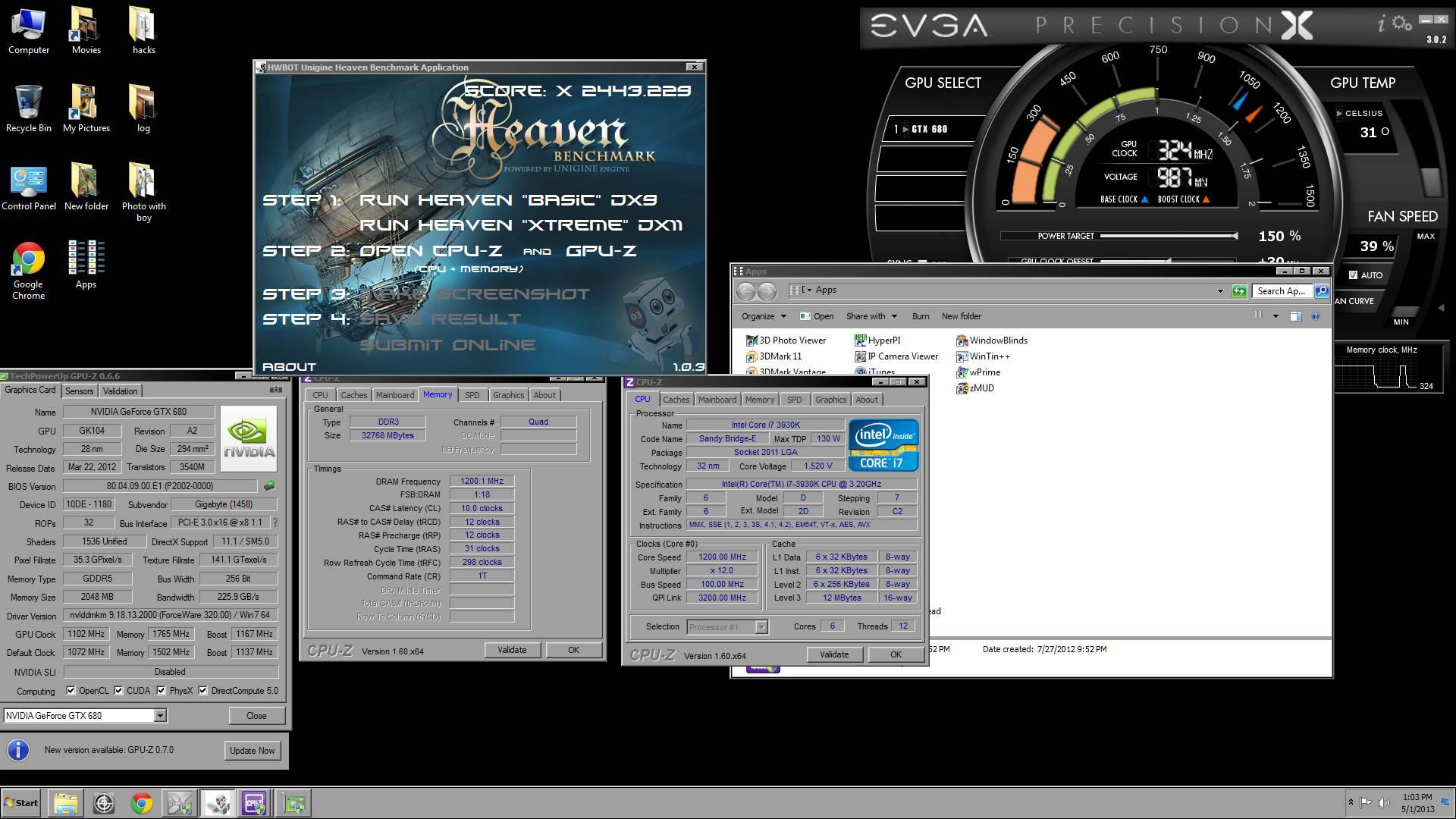
Task: Toggle the fan speed AUTO checkbox in Precision X
Action: (1354, 275)
